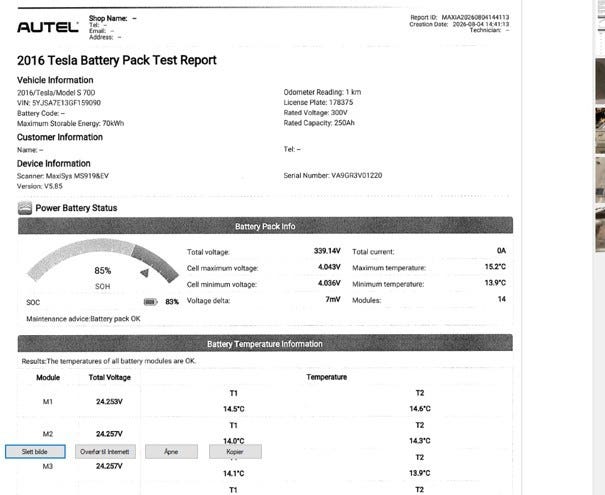
Task: Click the 'Battery Pack Info' header bar
Action: (265, 226)
